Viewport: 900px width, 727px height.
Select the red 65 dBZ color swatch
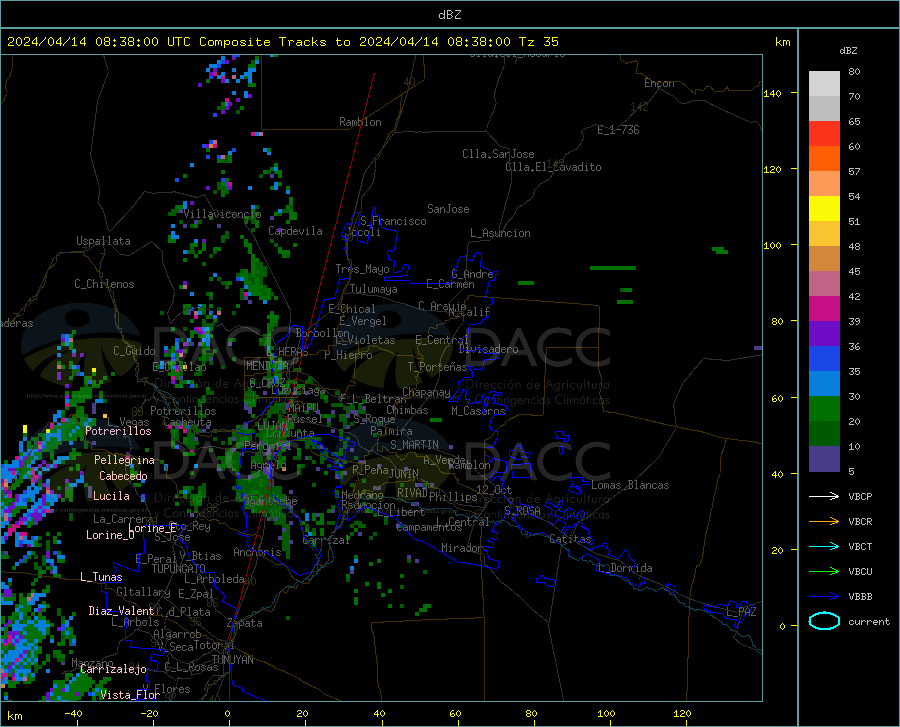(824, 134)
